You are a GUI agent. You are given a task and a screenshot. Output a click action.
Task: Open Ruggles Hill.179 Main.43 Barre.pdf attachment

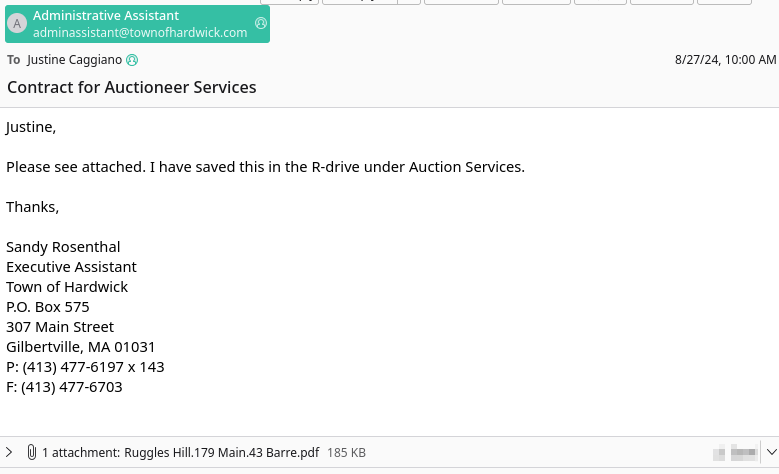coord(222,453)
